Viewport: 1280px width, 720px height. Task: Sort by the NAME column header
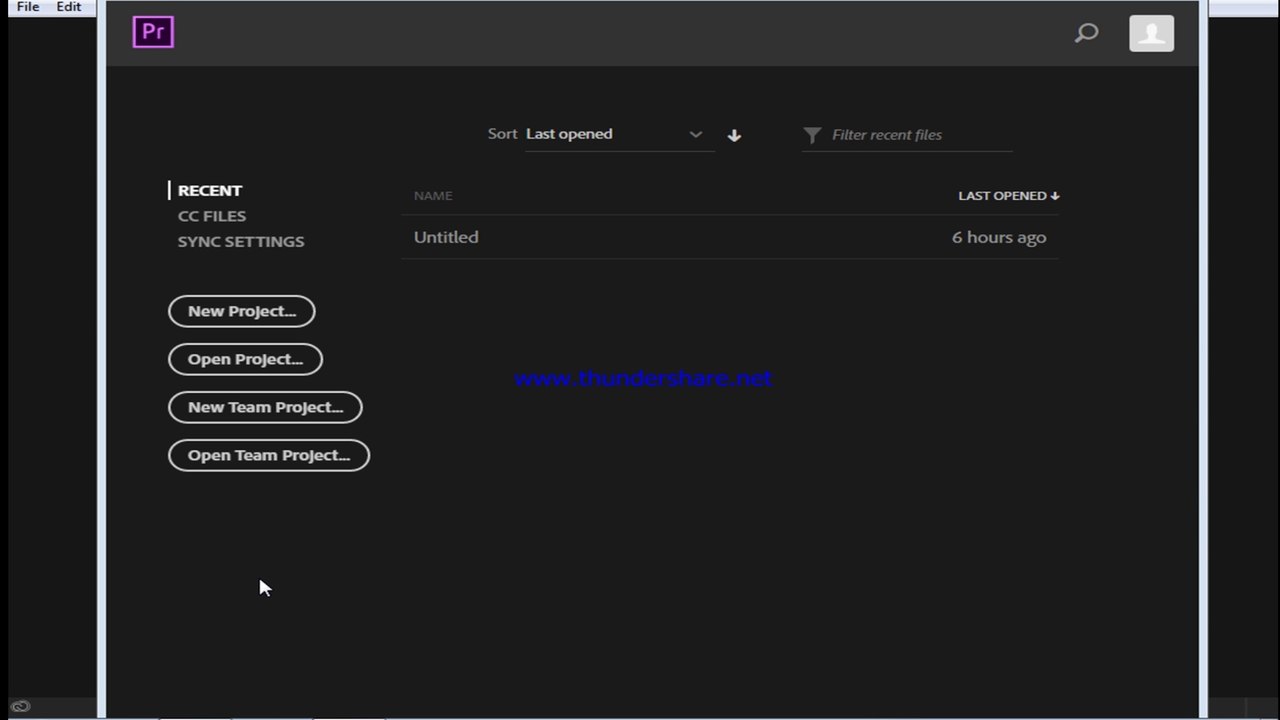pyautogui.click(x=433, y=195)
